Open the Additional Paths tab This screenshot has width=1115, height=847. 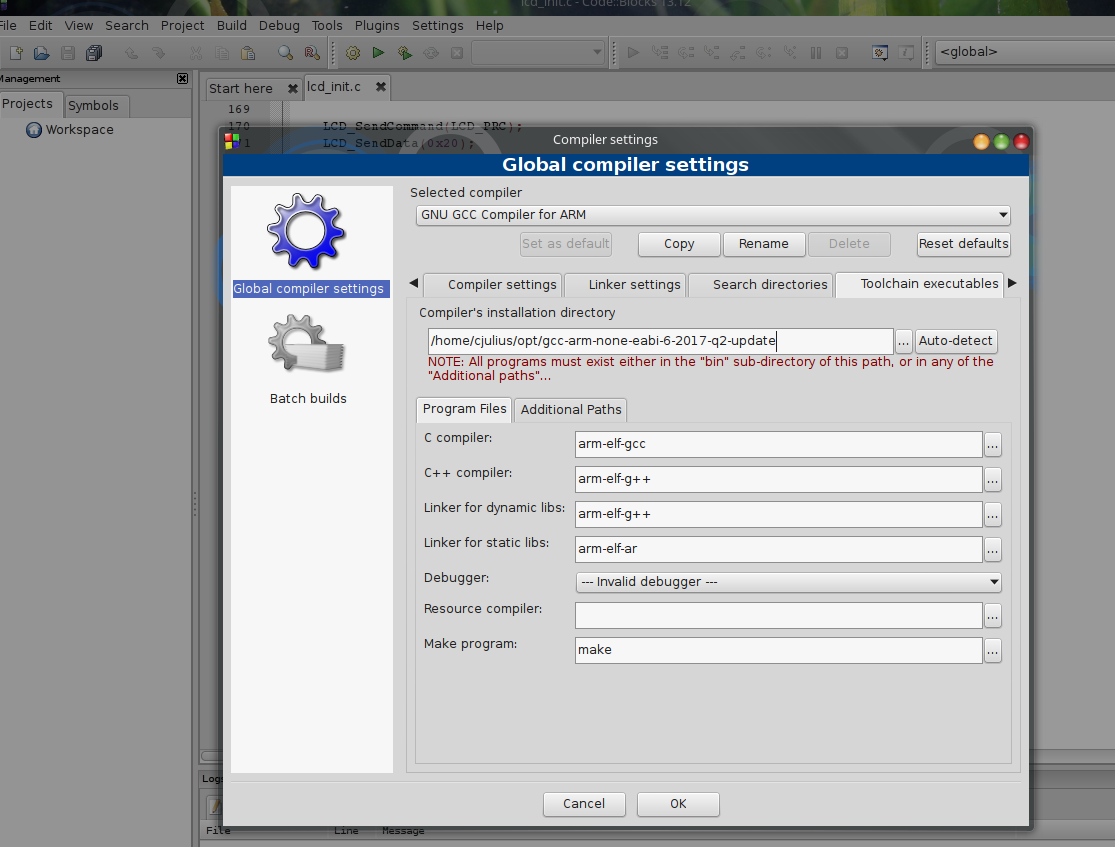pyautogui.click(x=570, y=410)
